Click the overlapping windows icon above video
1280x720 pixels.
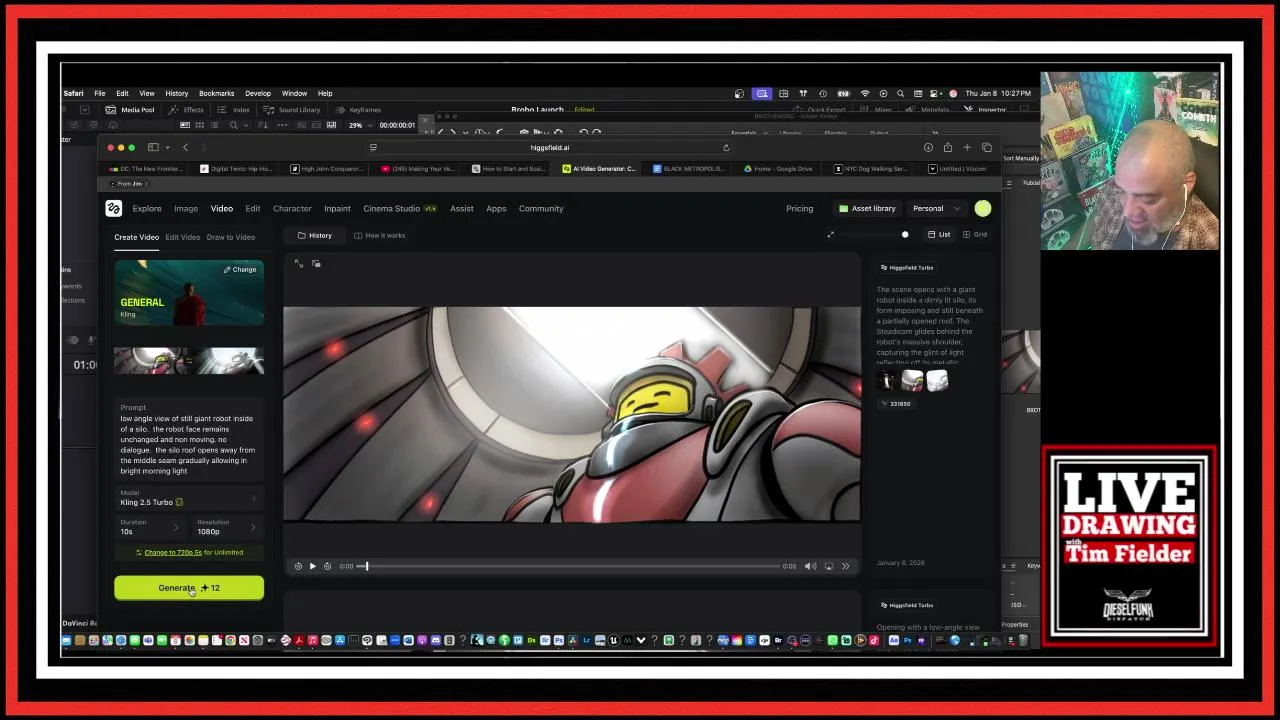[316, 263]
